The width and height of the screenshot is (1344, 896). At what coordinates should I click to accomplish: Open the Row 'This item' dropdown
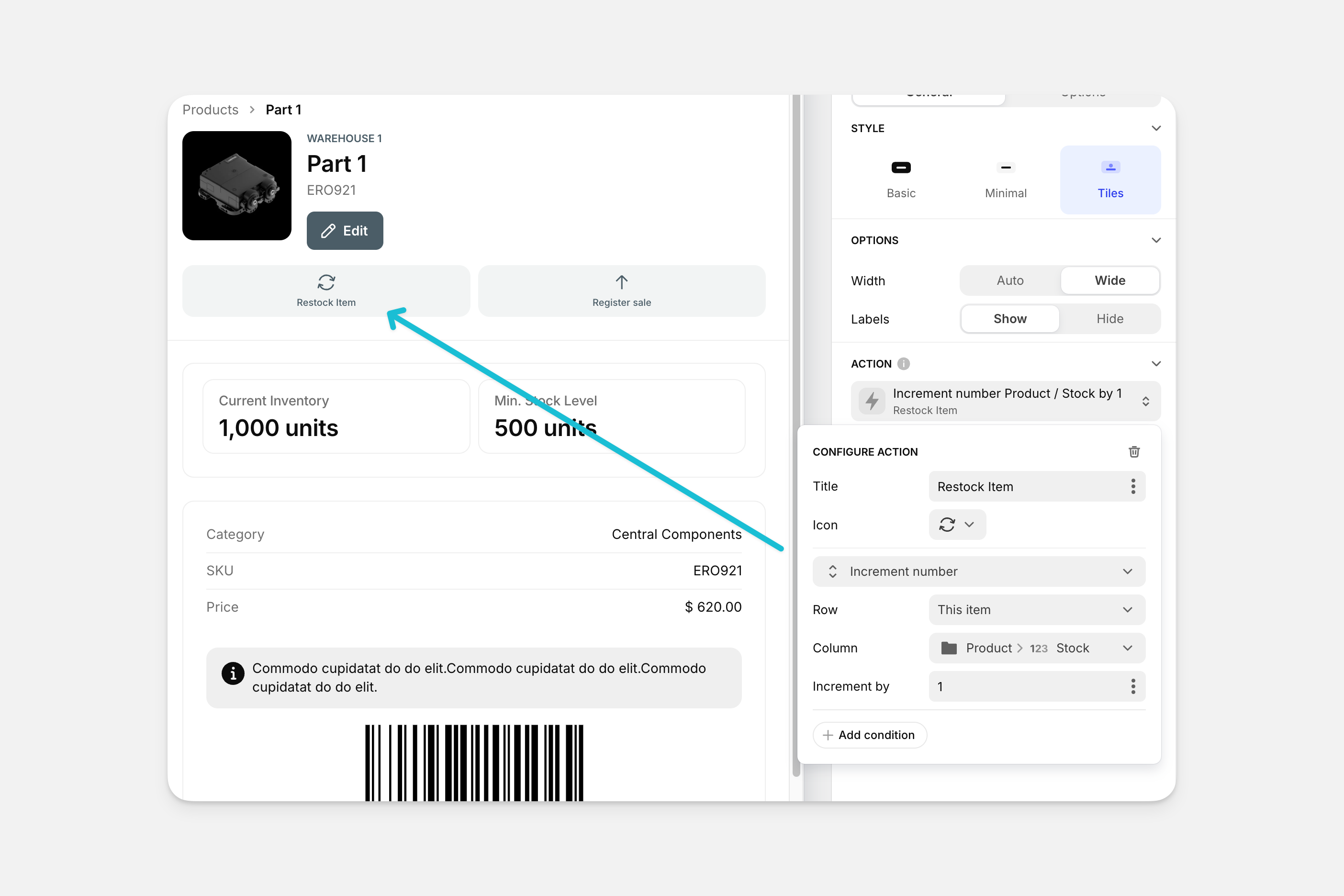pyautogui.click(x=1037, y=610)
